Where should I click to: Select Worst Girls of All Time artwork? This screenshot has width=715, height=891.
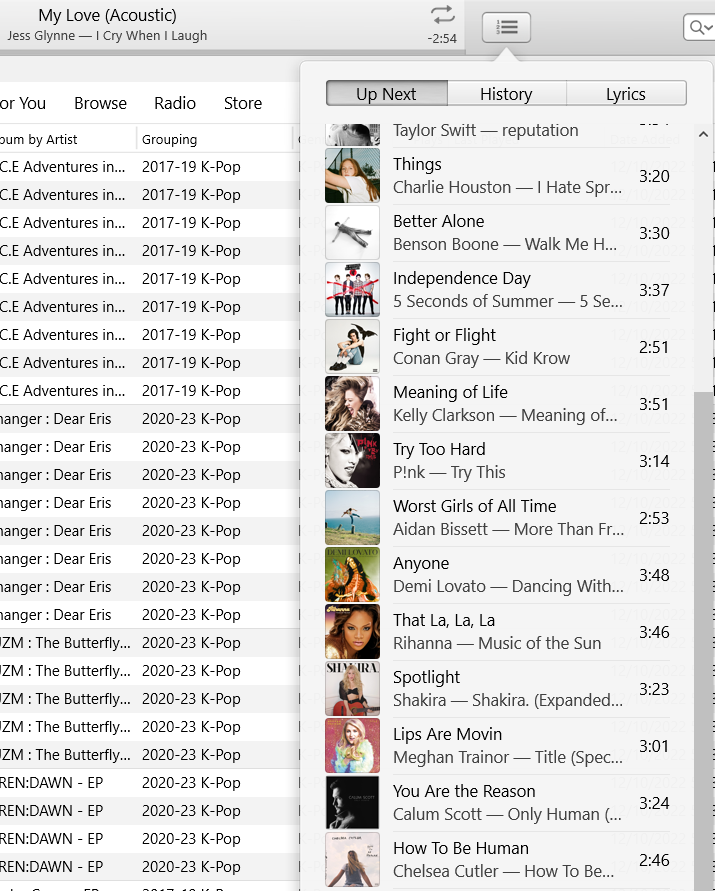[352, 518]
